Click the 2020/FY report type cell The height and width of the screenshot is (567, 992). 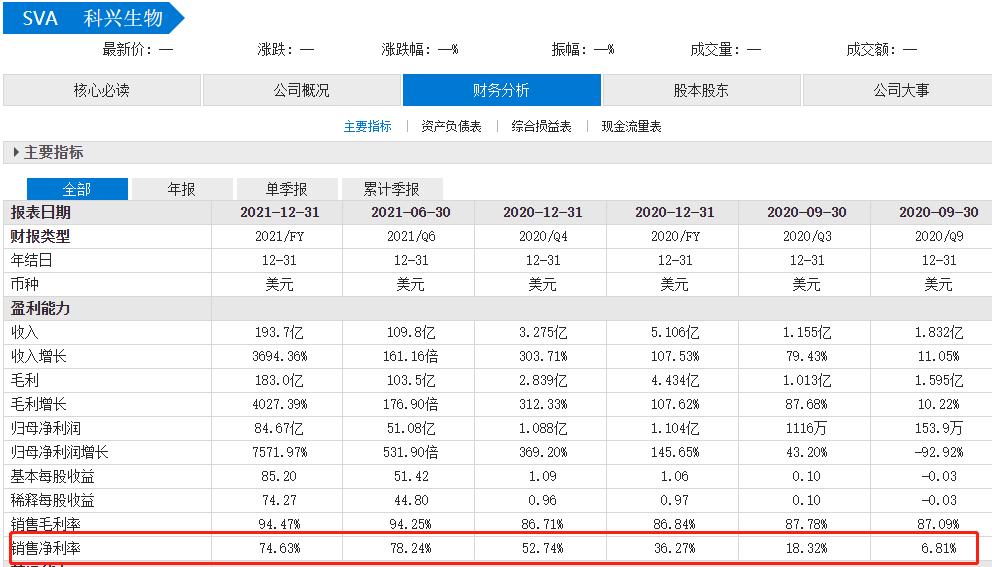pos(675,237)
